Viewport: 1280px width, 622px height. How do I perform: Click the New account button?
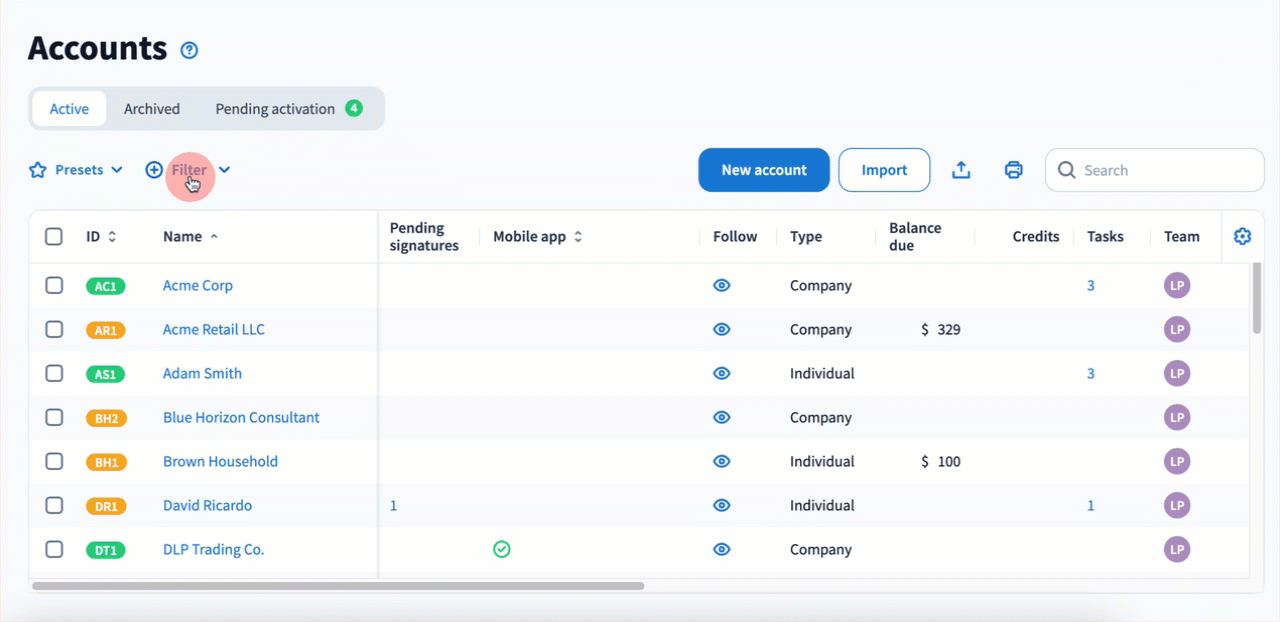point(764,170)
